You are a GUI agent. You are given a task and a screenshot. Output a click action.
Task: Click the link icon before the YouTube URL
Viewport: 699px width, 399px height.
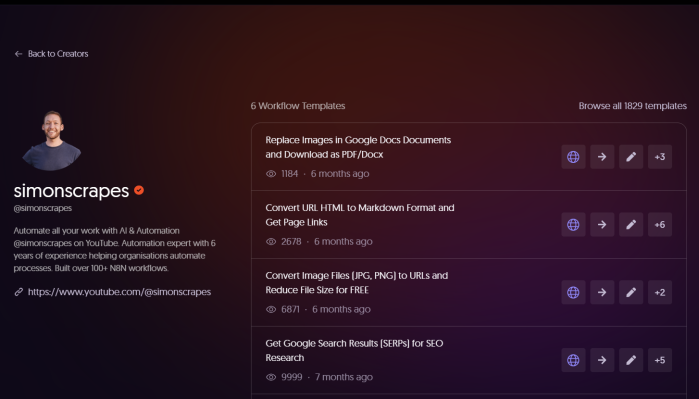[x=18, y=292]
